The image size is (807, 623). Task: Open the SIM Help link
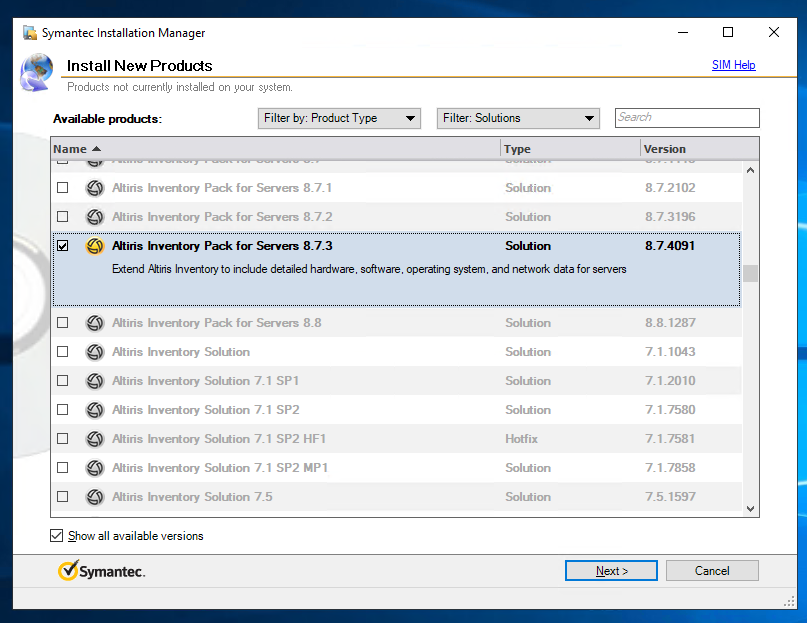pyautogui.click(x=733, y=65)
